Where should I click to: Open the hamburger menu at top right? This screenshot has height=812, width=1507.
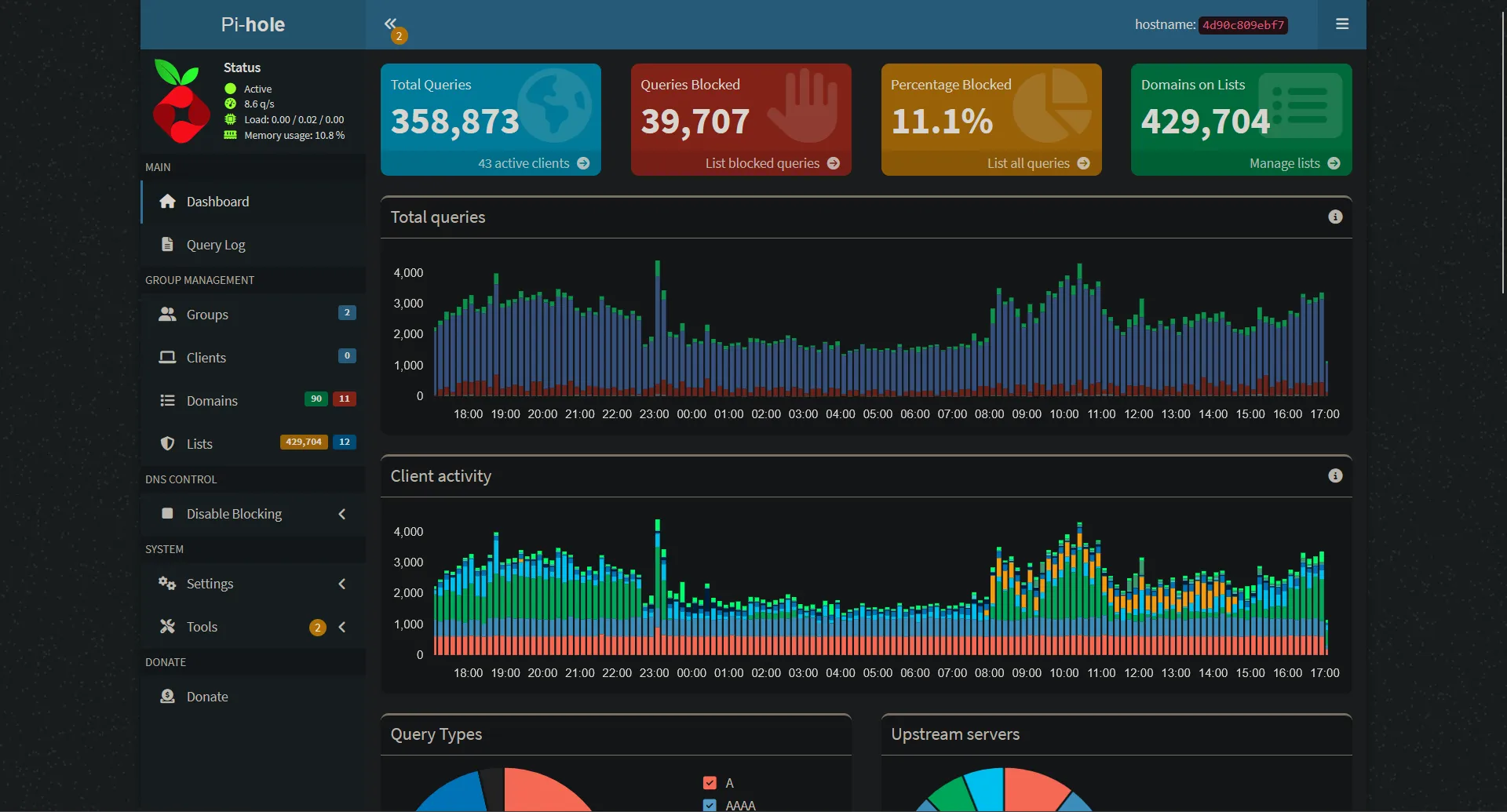1342,24
